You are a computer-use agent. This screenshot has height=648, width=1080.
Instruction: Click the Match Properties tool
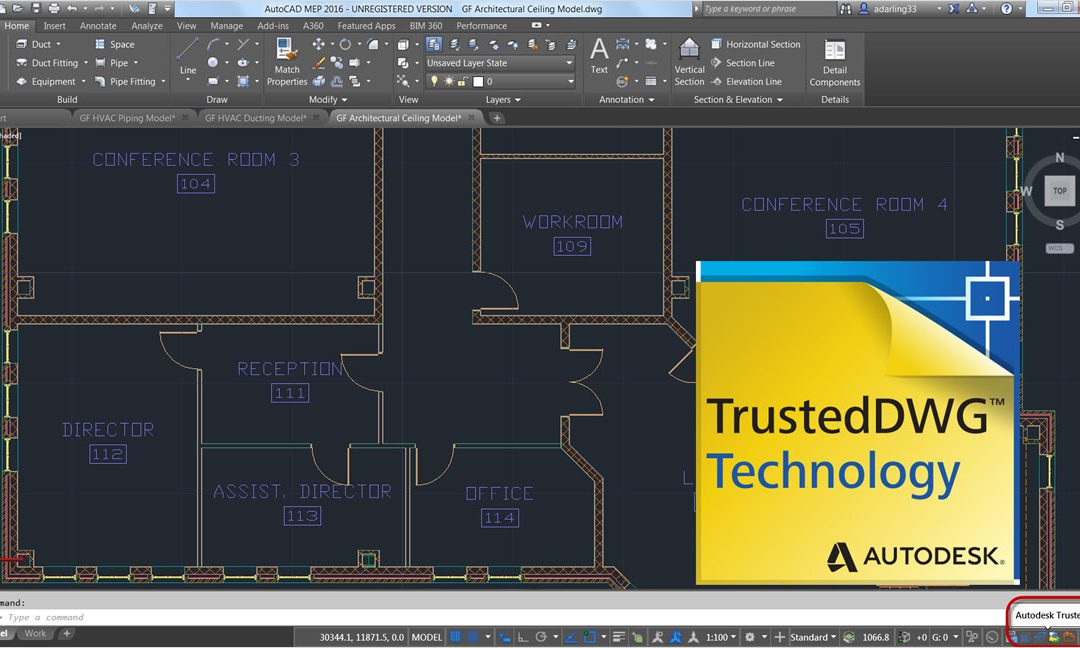tap(287, 62)
